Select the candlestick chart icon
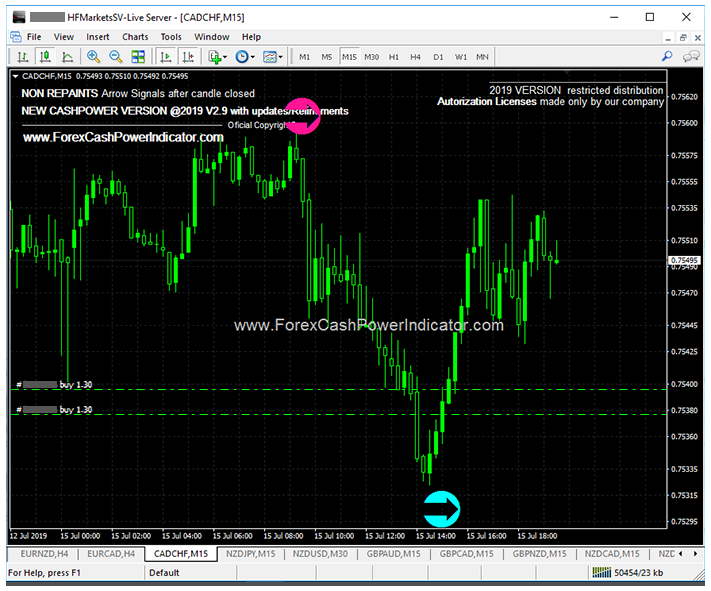Screen dimensions: 711x591 coord(45,57)
